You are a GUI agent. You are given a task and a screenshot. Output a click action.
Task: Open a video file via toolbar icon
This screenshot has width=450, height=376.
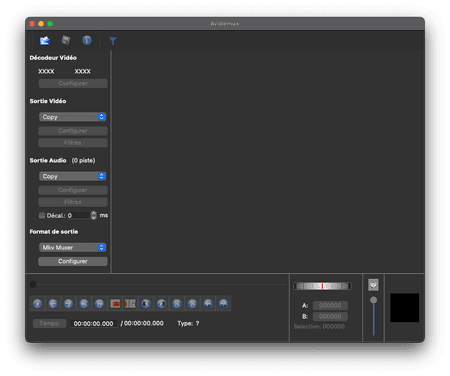click(45, 41)
